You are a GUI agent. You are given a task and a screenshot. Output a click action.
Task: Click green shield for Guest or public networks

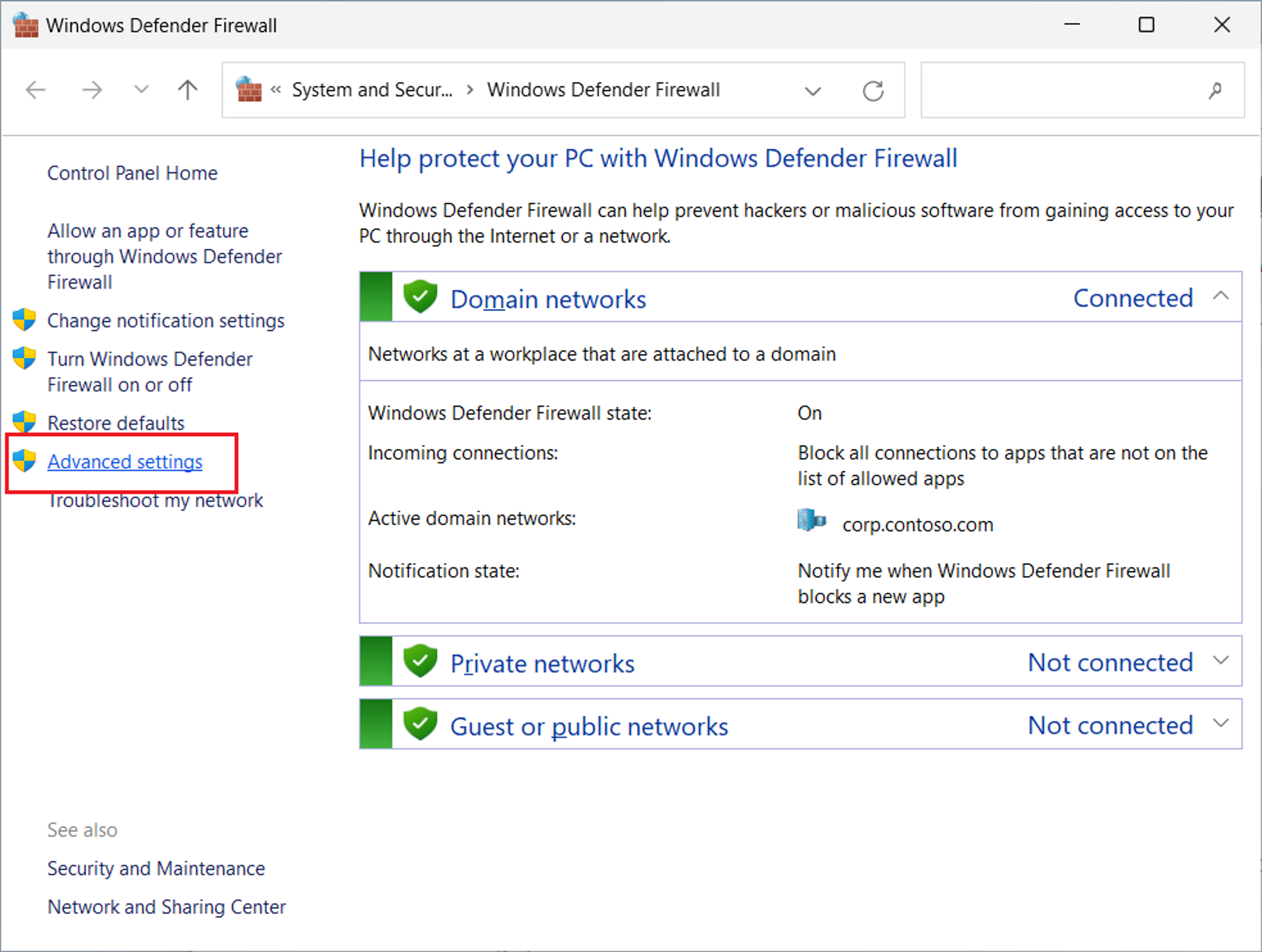pyautogui.click(x=420, y=723)
